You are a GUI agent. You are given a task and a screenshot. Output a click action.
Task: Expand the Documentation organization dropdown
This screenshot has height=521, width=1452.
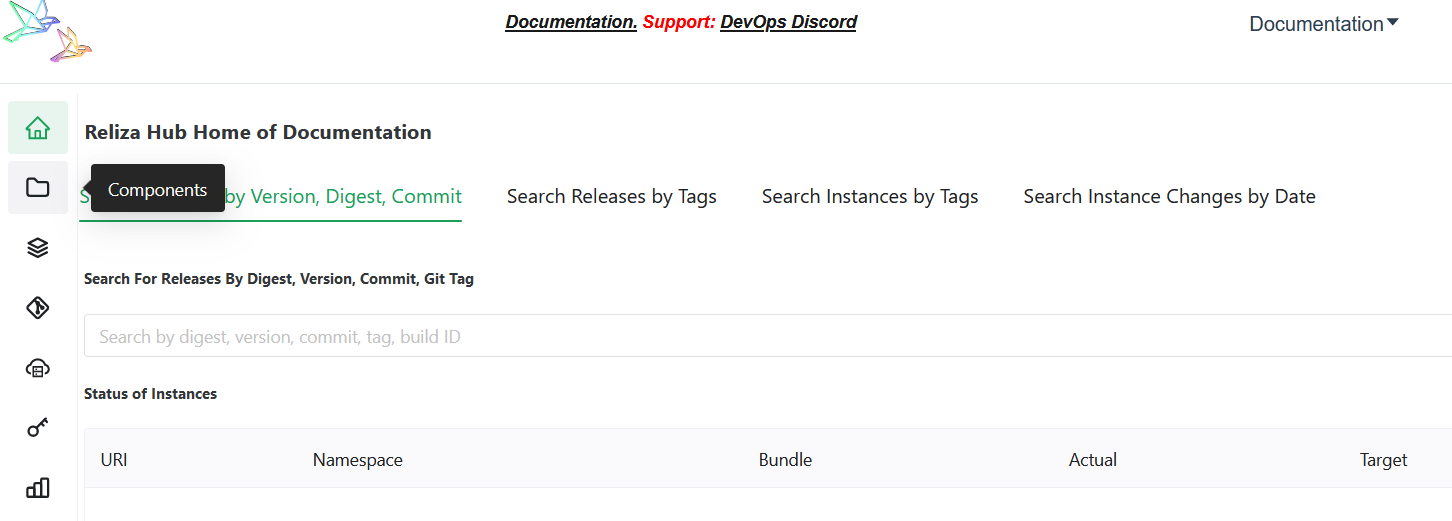coord(1324,24)
